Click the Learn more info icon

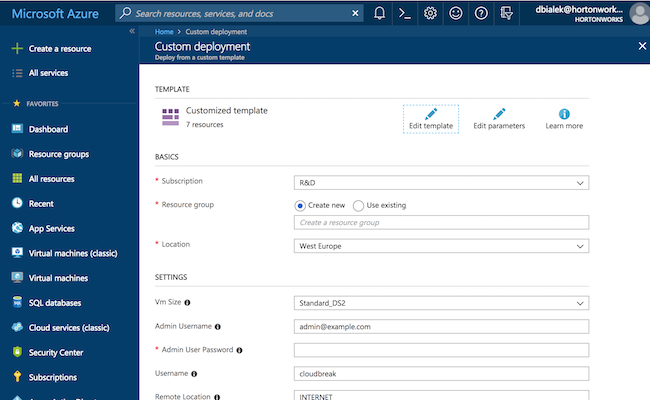[564, 113]
